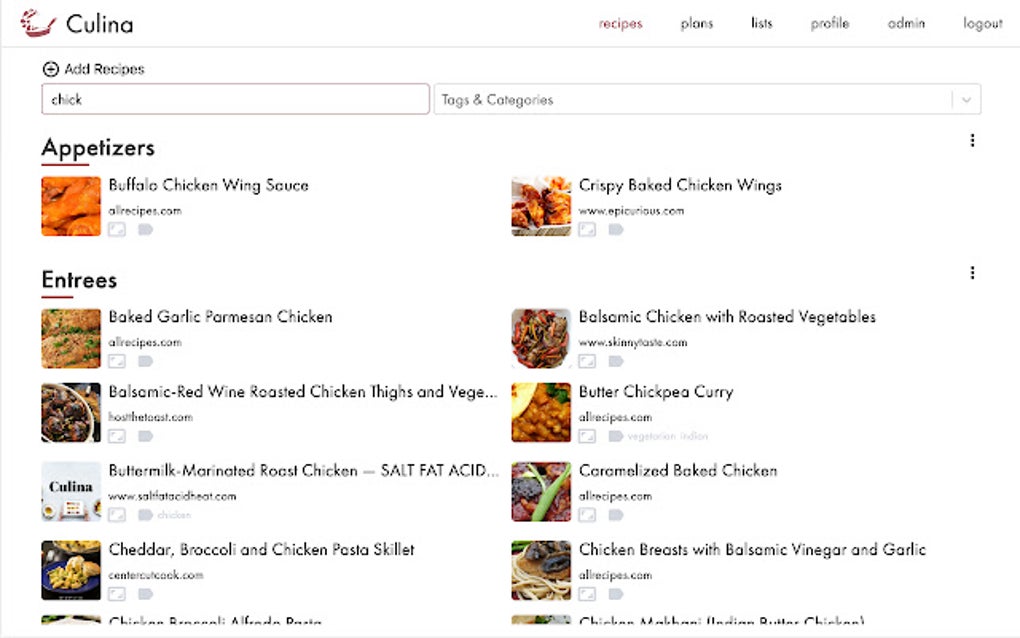Click the image icon under Crispy Baked Chicken Wings
1020x638 pixels.
pos(587,230)
